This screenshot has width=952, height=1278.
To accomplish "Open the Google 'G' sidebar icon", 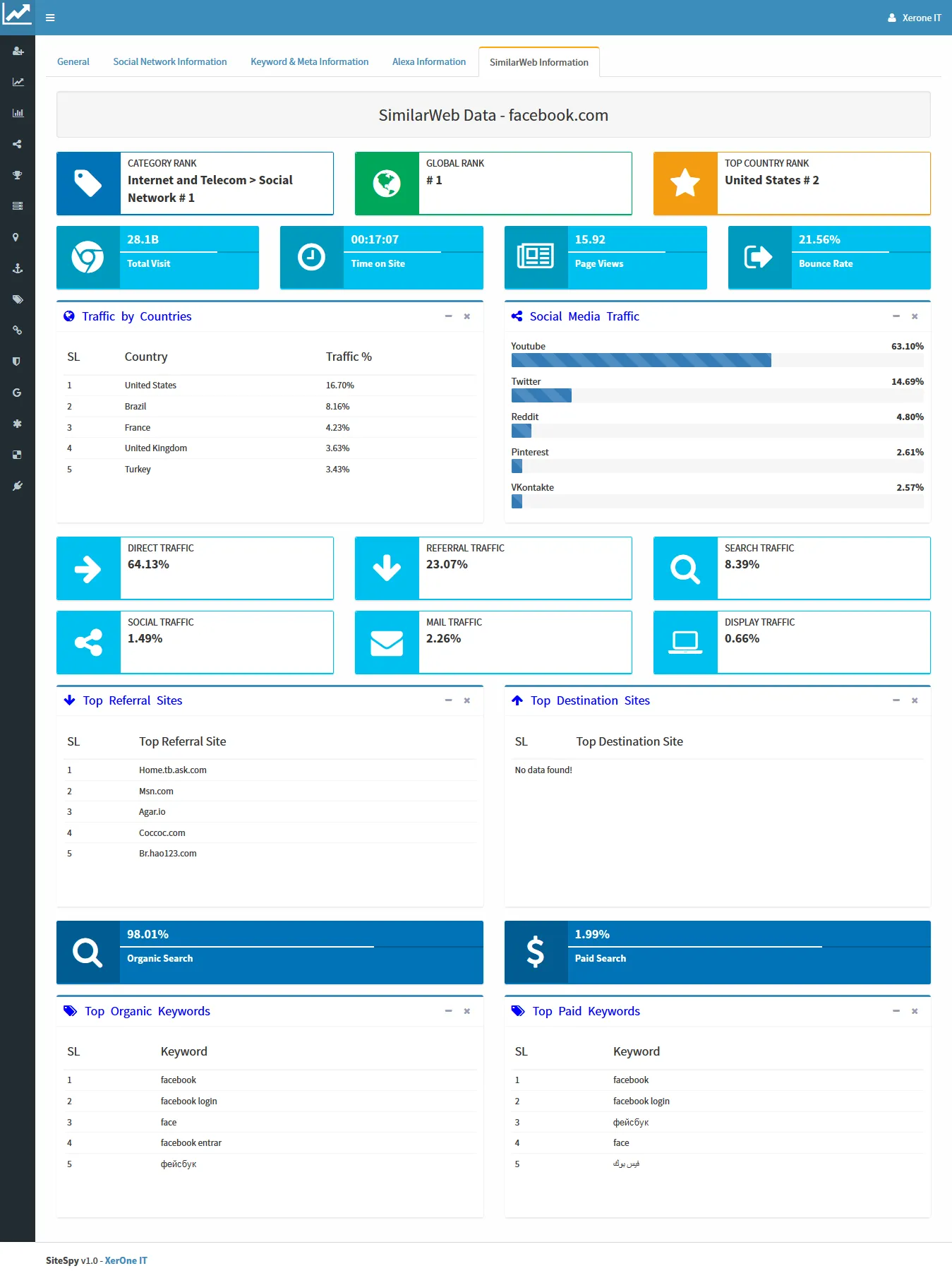I will pos(17,393).
